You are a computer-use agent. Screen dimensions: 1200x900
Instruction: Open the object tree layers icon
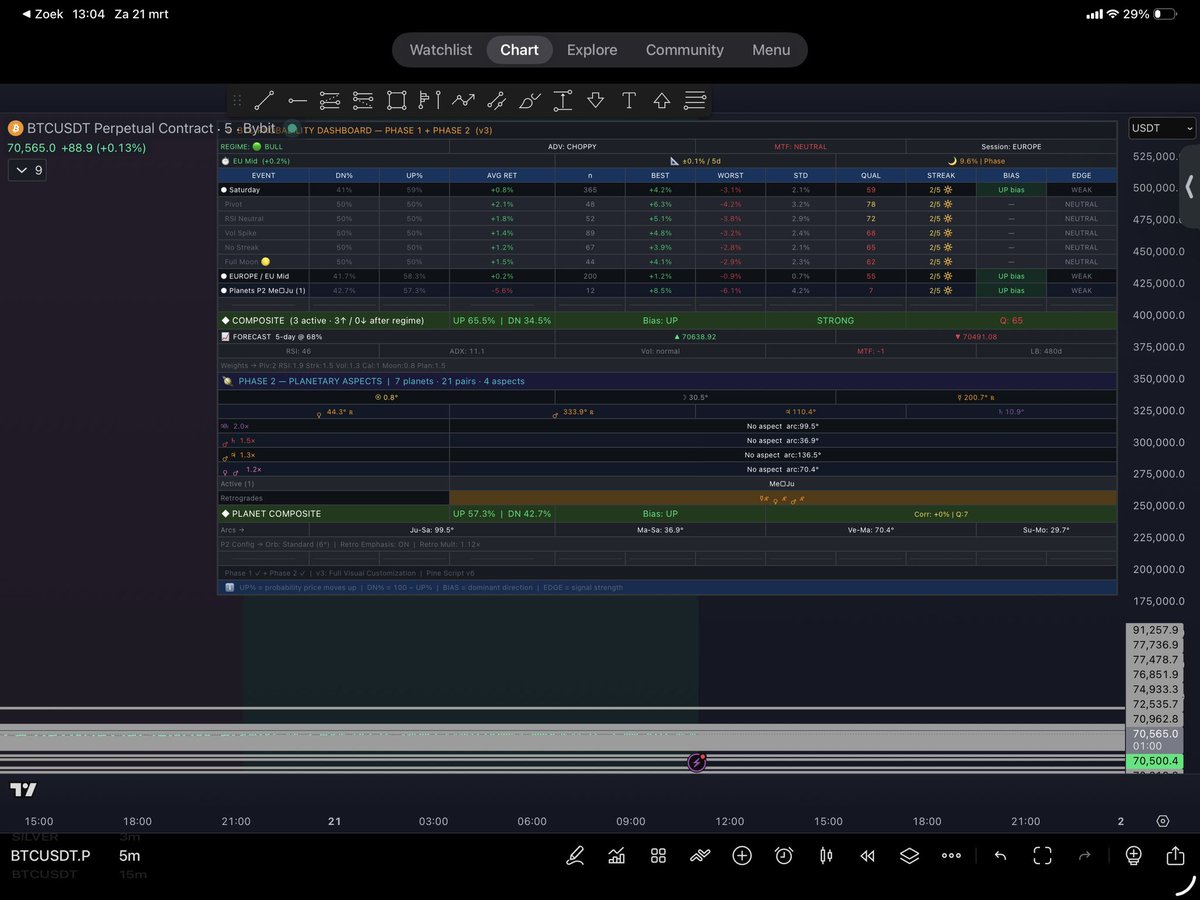[909, 855]
